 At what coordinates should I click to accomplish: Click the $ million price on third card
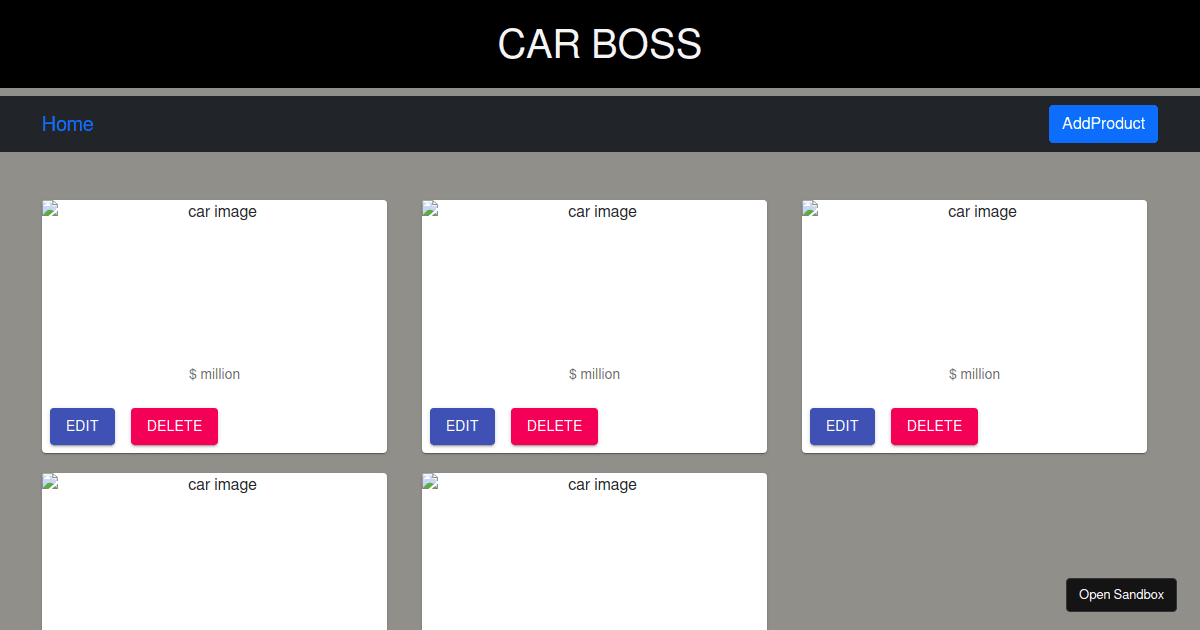tap(974, 374)
